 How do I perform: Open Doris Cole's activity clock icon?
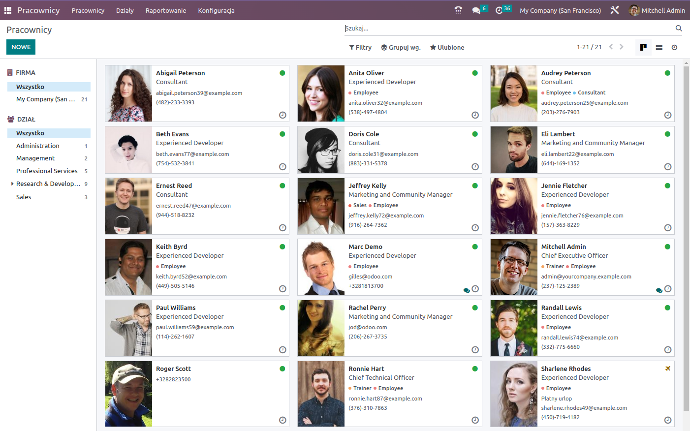pyautogui.click(x=475, y=166)
